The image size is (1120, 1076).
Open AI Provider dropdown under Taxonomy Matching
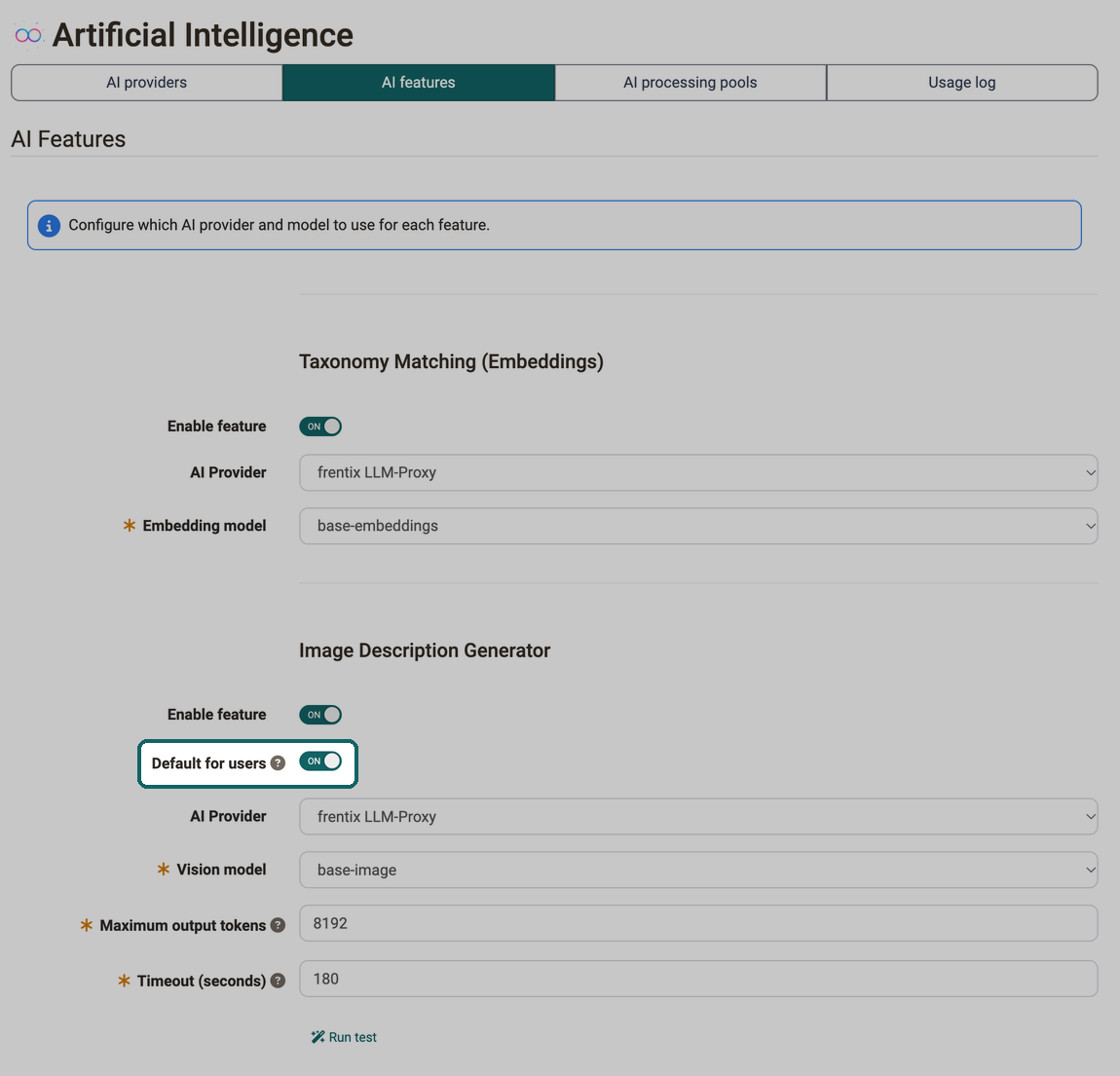698,472
